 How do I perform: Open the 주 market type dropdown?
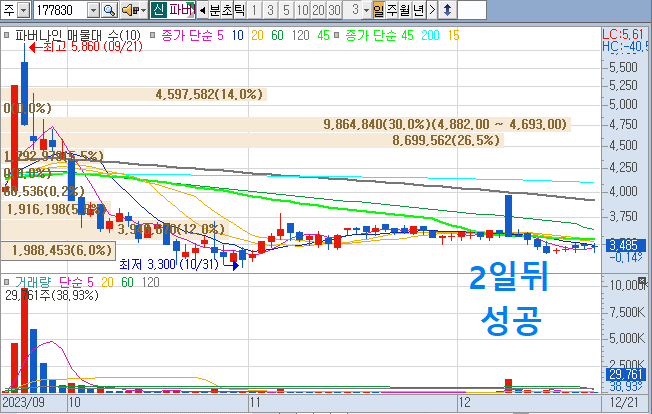point(24,10)
